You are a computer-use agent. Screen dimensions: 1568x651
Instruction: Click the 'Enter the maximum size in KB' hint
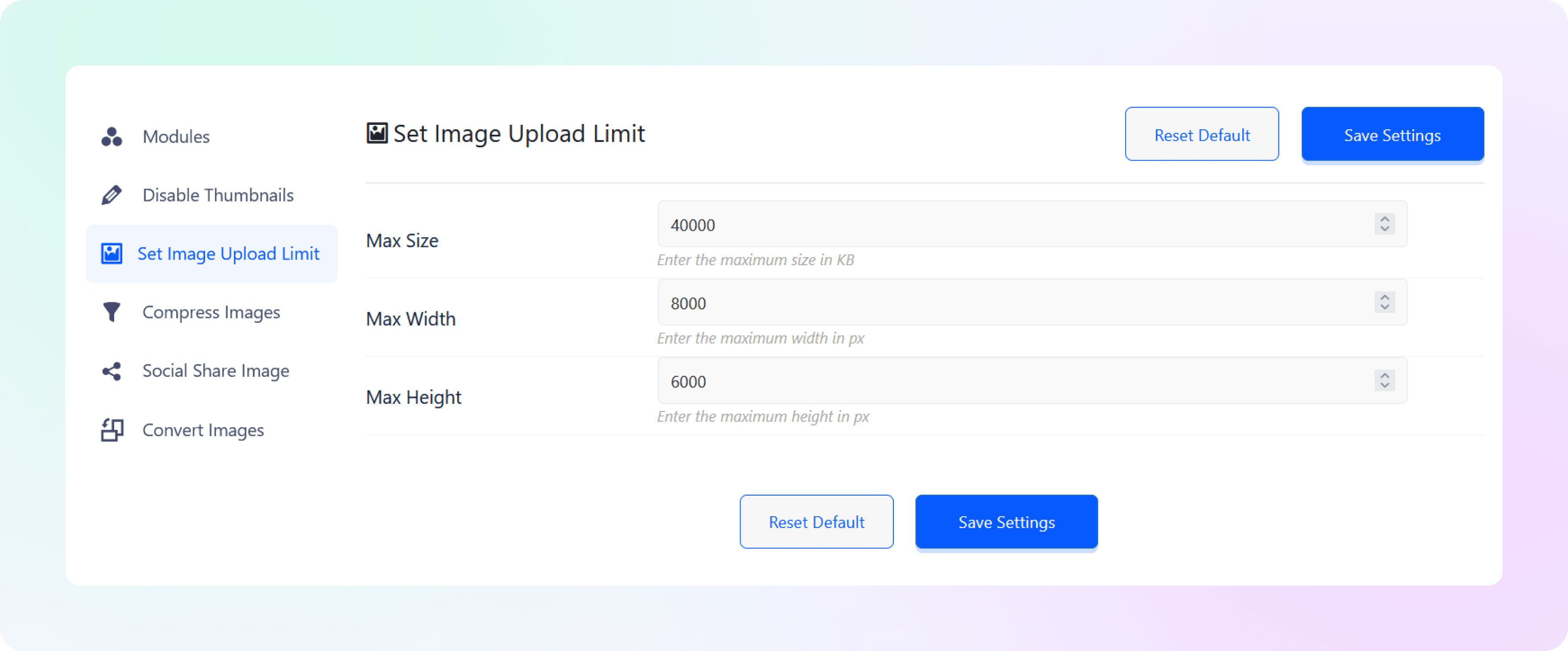coord(756,260)
